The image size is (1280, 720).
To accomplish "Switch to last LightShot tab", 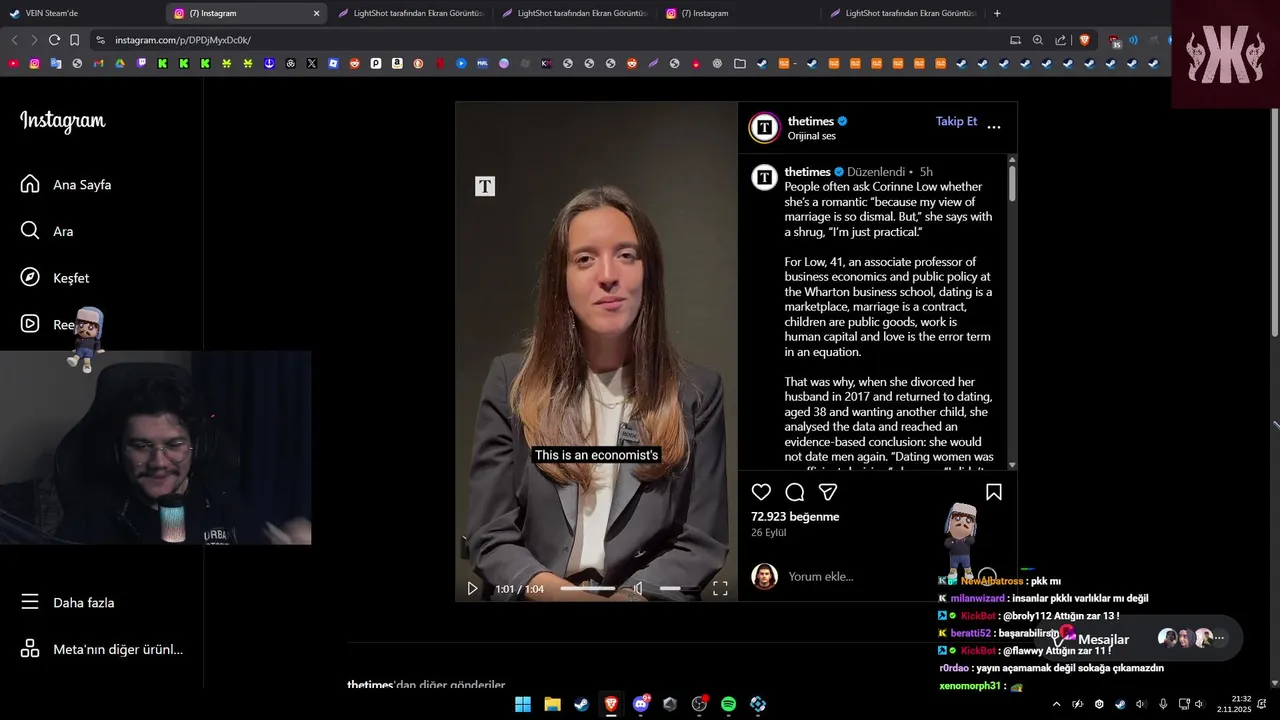I will [x=904, y=13].
